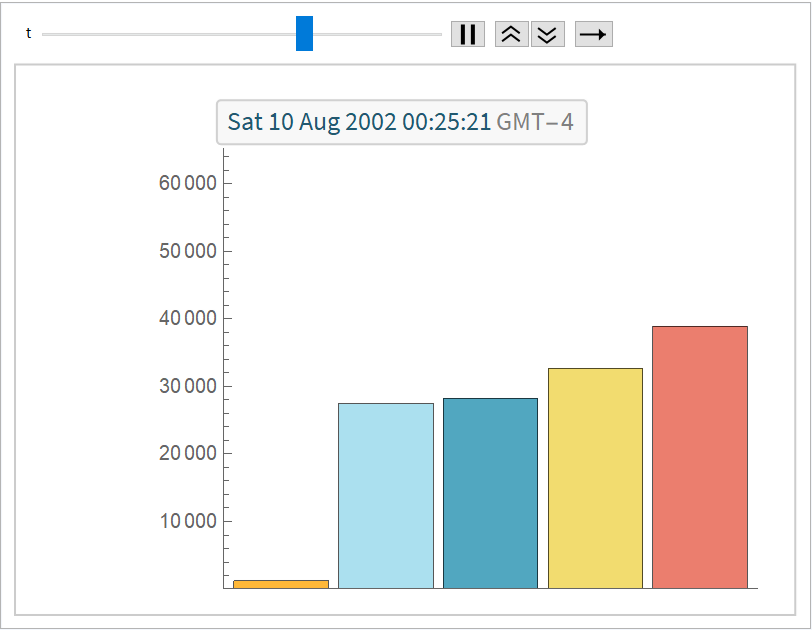Select the short orange bar
812x632 pixels.
pos(281,584)
